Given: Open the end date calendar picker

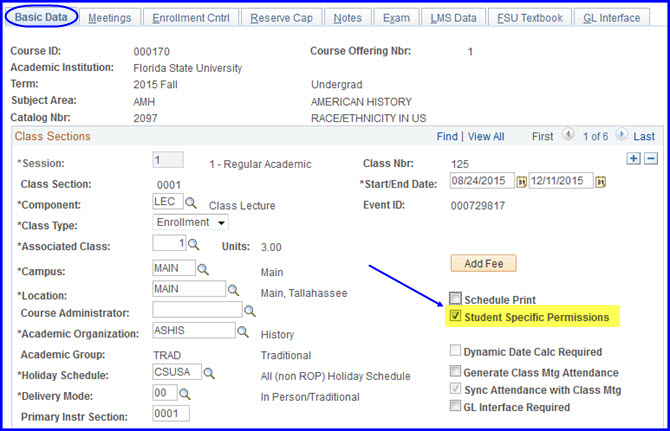Looking at the screenshot, I should (600, 182).
